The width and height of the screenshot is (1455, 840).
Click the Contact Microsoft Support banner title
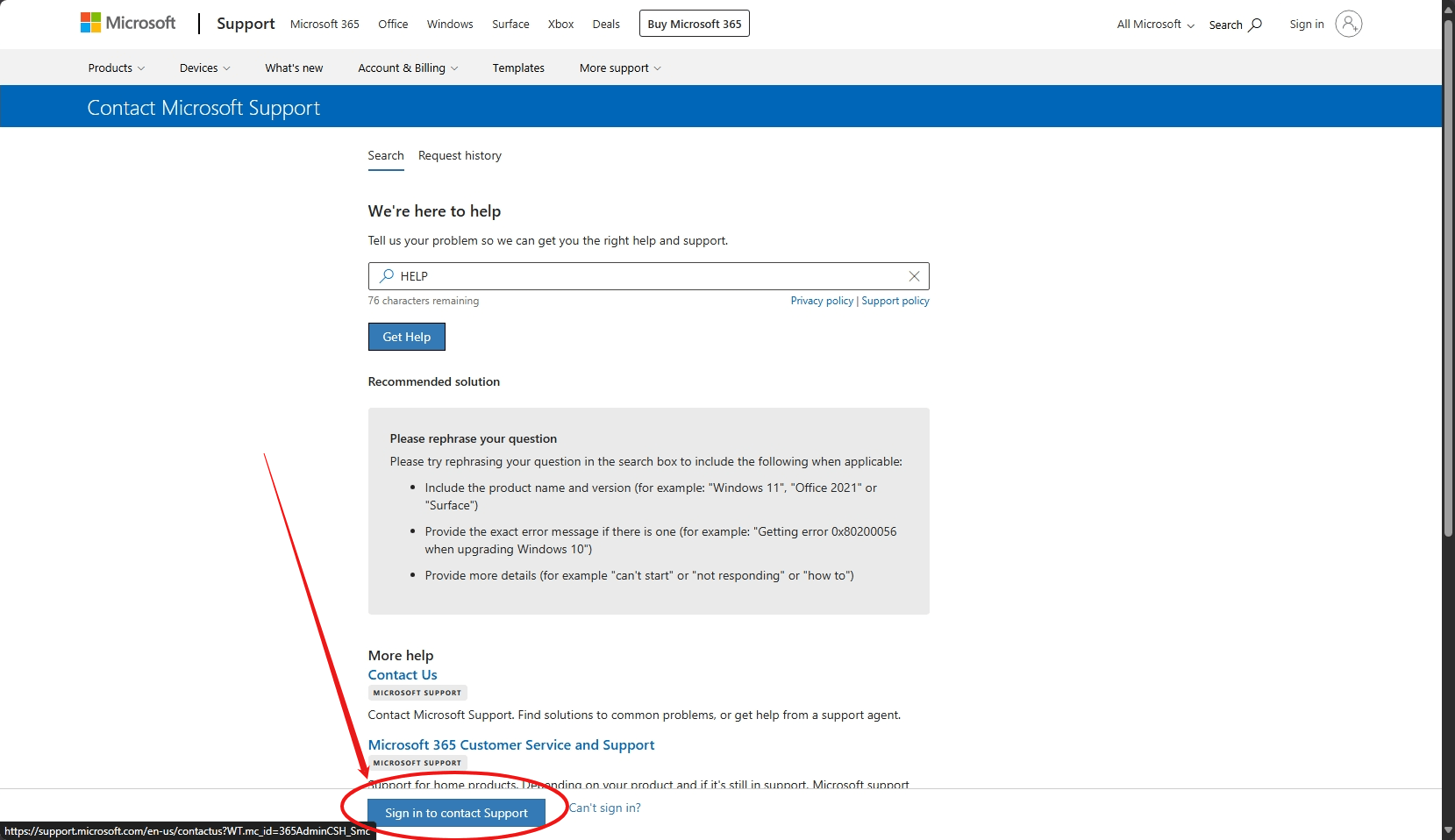pyautogui.click(x=203, y=108)
